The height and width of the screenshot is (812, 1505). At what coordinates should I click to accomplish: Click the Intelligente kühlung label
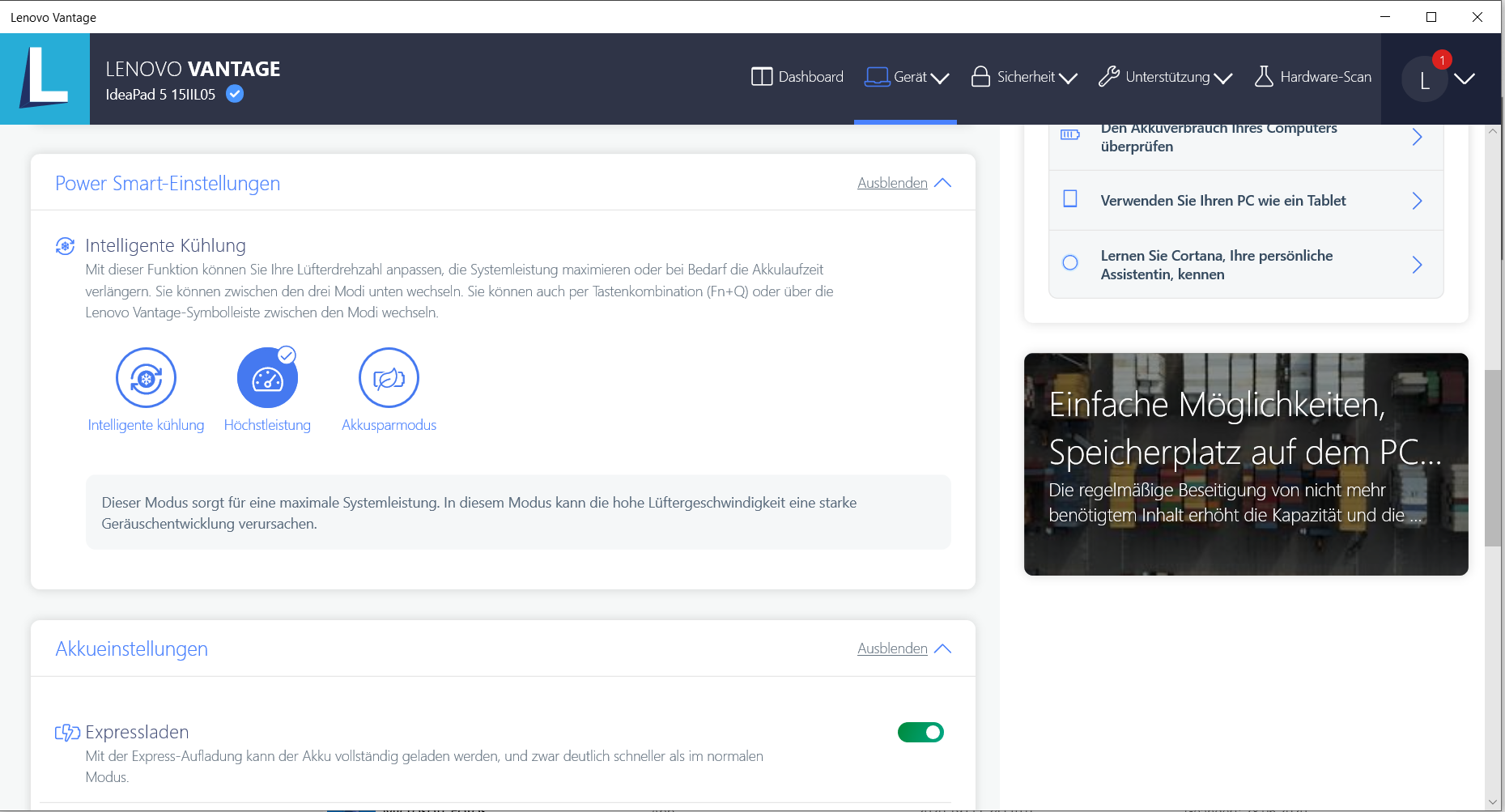coord(146,425)
